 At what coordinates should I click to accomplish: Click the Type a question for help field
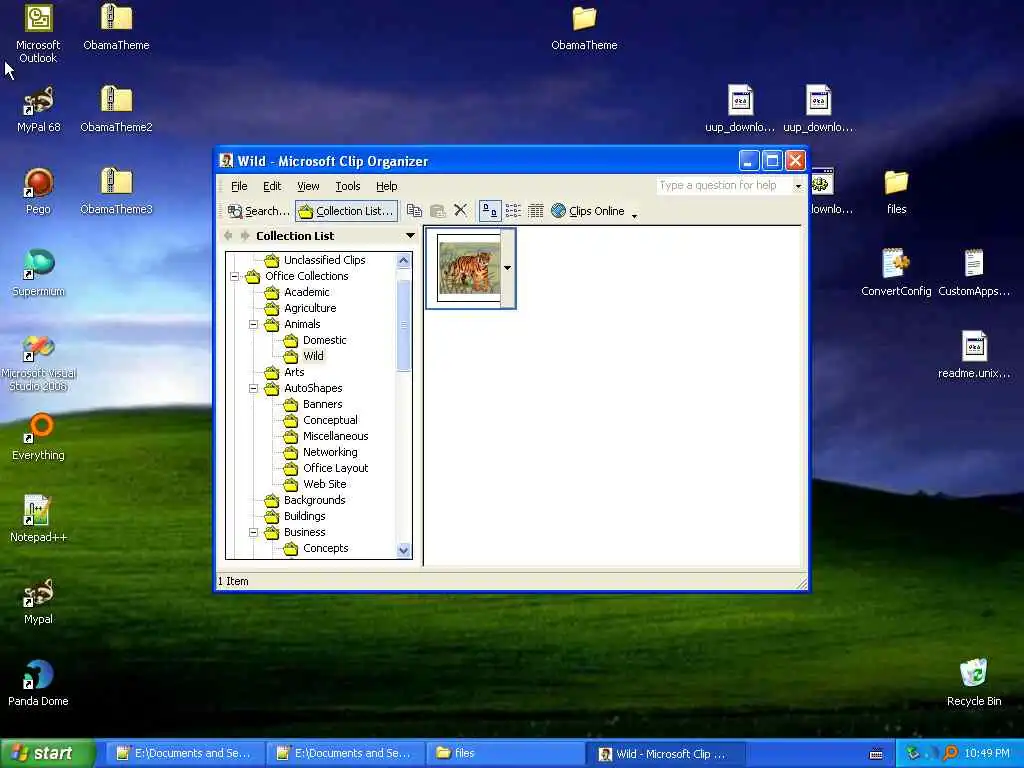pyautogui.click(x=723, y=185)
